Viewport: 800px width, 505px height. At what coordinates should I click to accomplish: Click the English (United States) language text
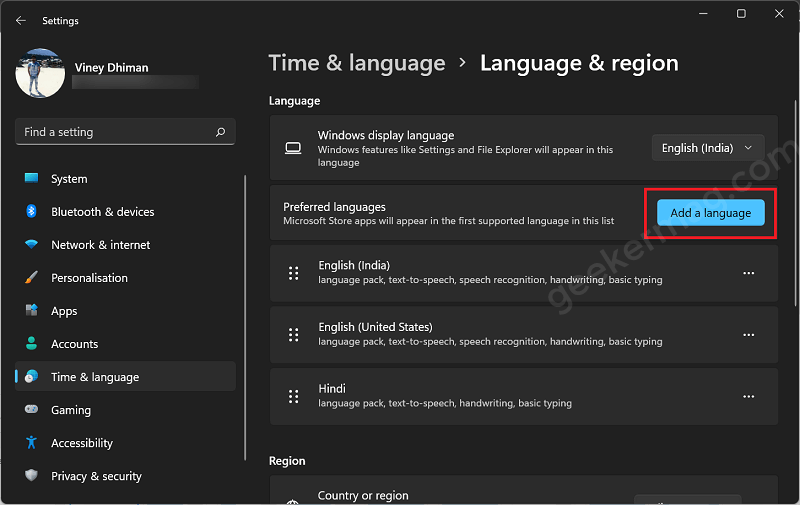[376, 327]
